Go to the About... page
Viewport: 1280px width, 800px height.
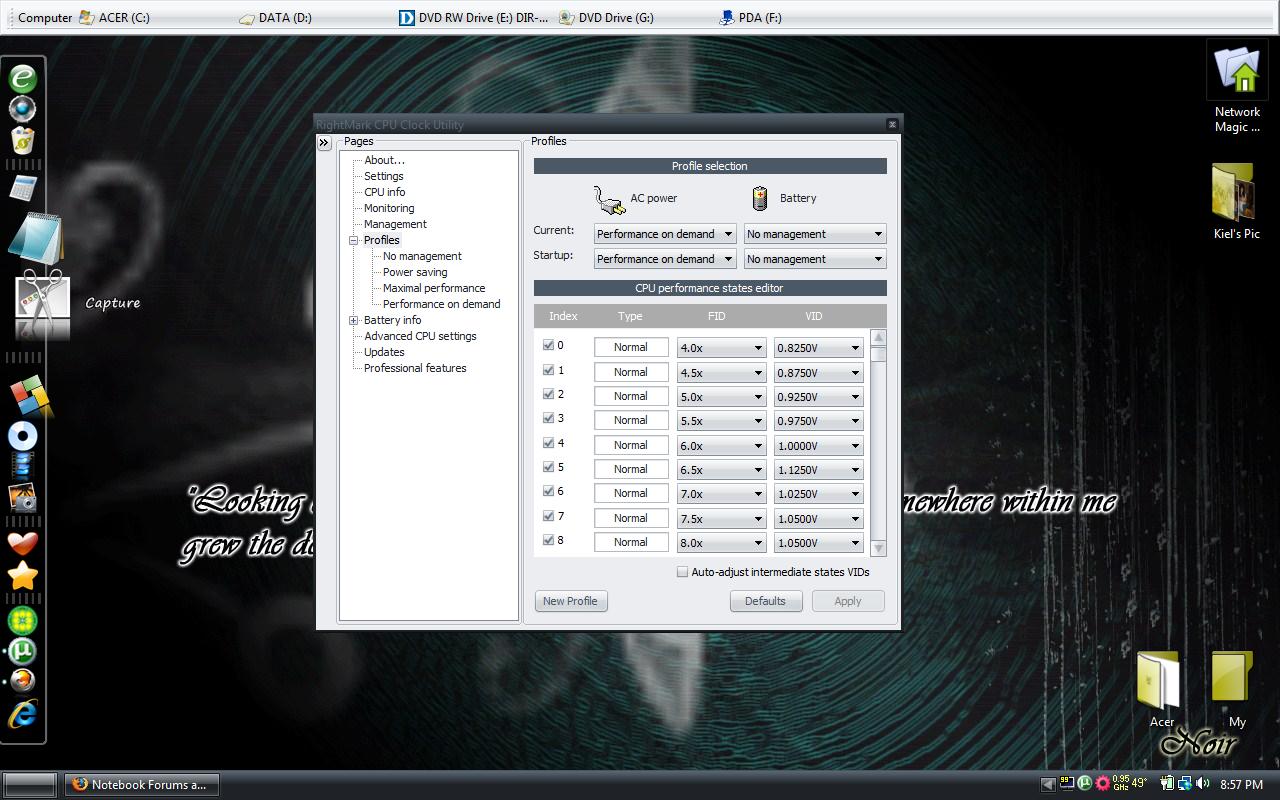[384, 160]
